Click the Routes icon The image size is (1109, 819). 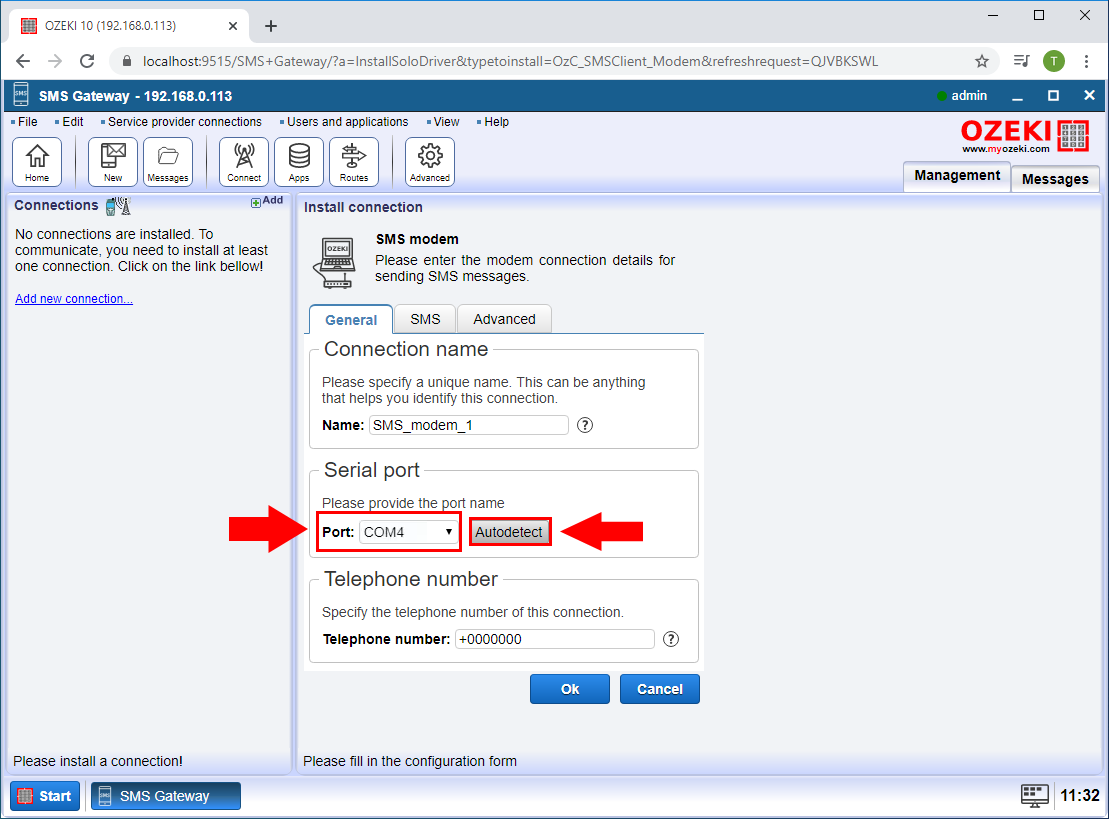(x=354, y=161)
